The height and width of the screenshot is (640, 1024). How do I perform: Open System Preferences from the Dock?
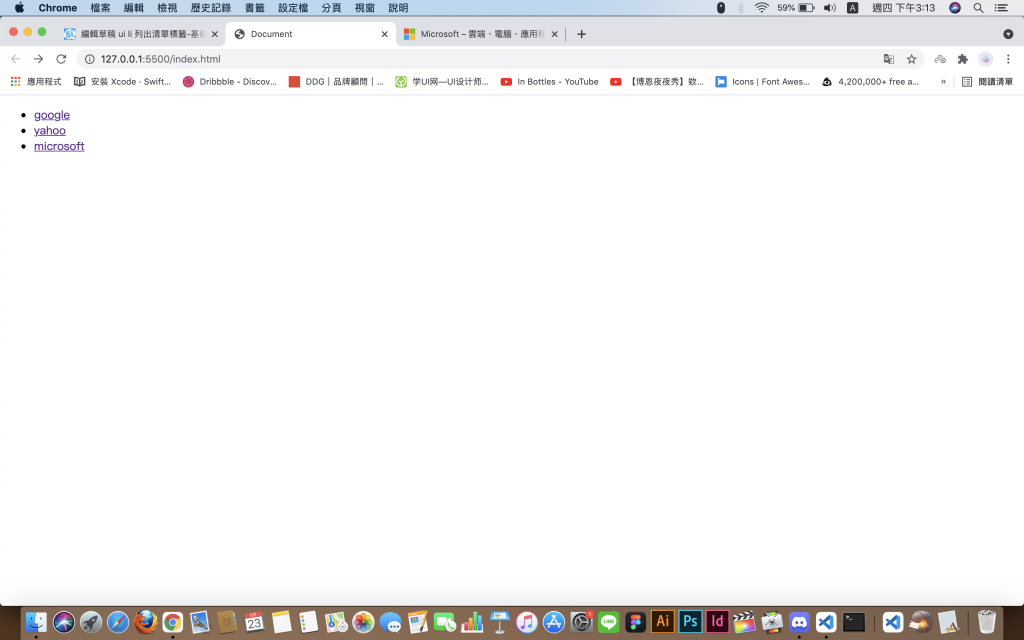click(x=581, y=622)
